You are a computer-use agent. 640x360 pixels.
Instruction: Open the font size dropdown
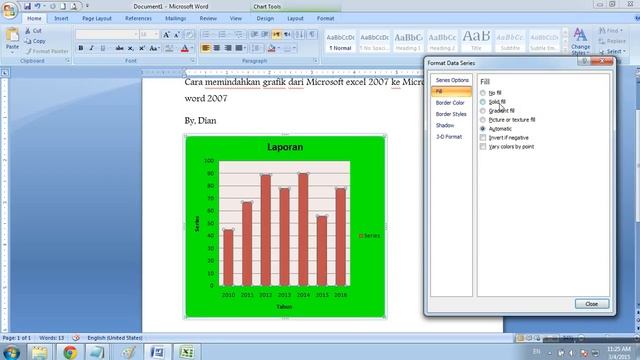coord(156,35)
